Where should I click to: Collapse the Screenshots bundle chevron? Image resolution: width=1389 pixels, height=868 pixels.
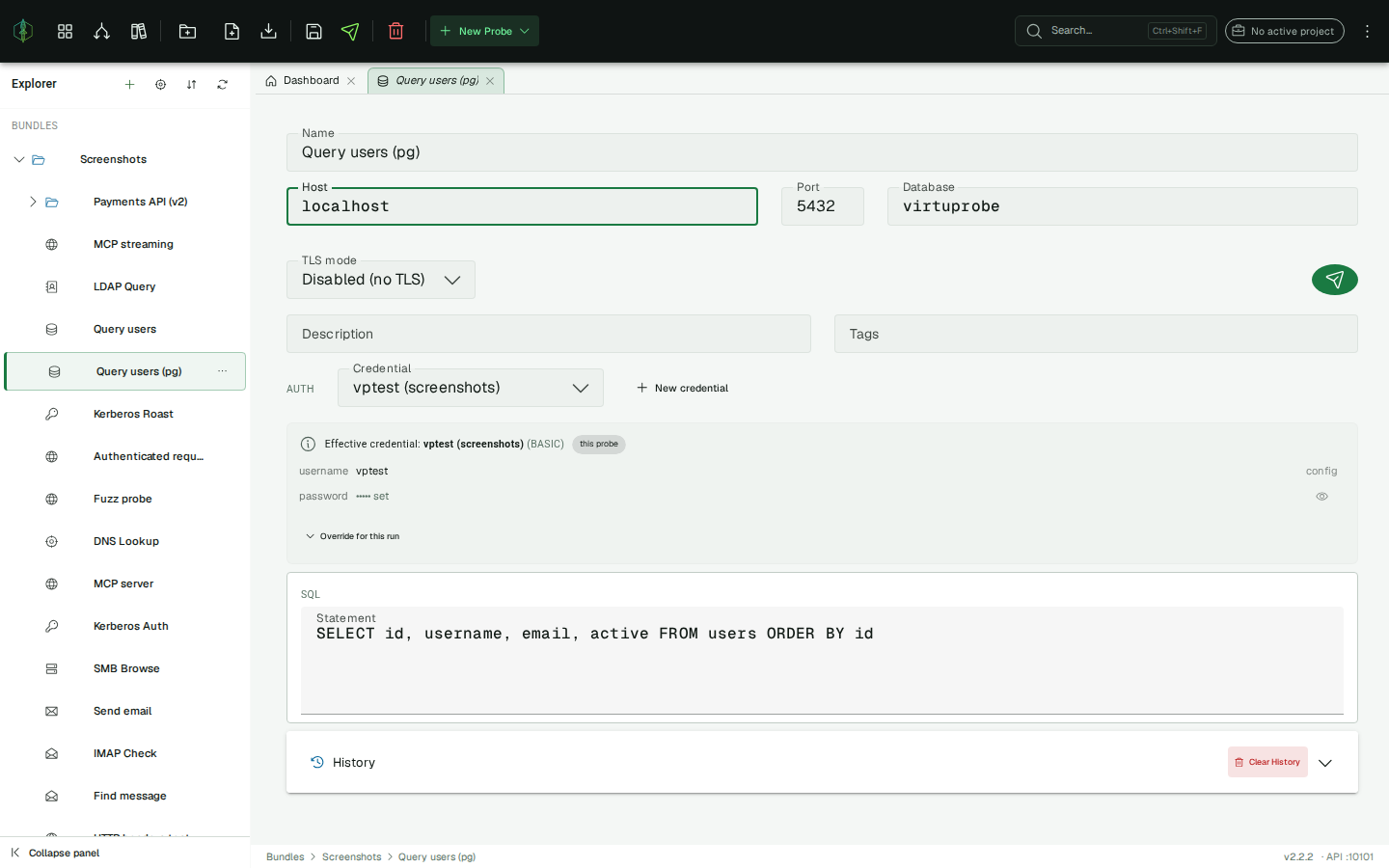click(x=19, y=159)
